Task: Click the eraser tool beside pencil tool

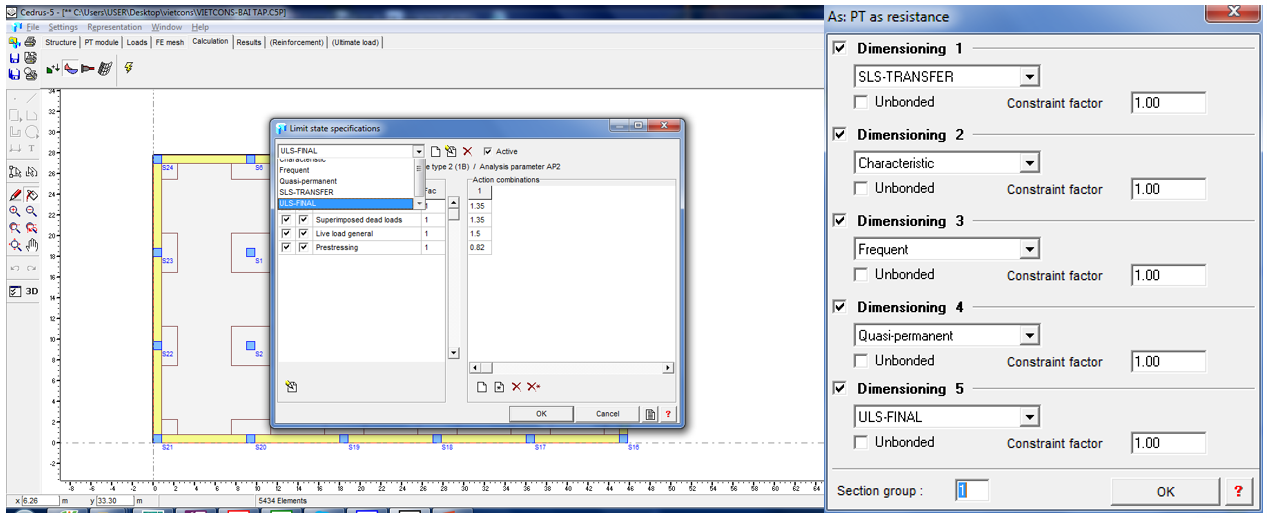Action: point(32,195)
